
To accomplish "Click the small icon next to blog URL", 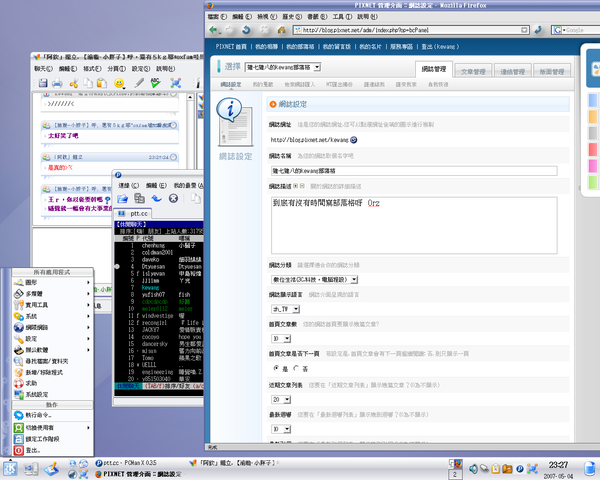I will point(354,140).
